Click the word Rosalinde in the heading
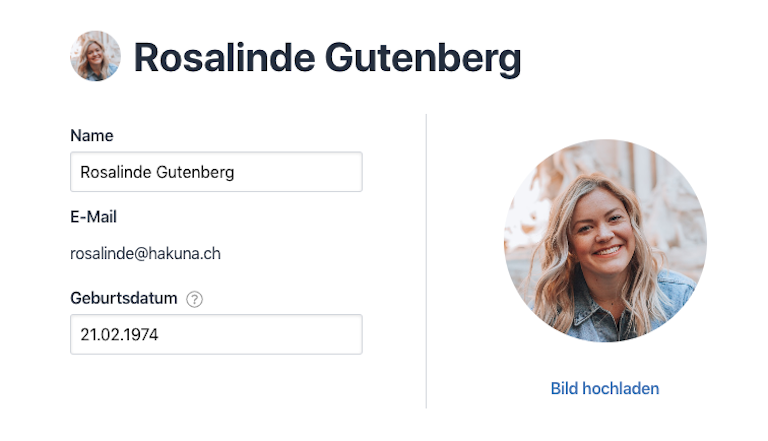Image resolution: width=768 pixels, height=441 pixels. click(224, 57)
